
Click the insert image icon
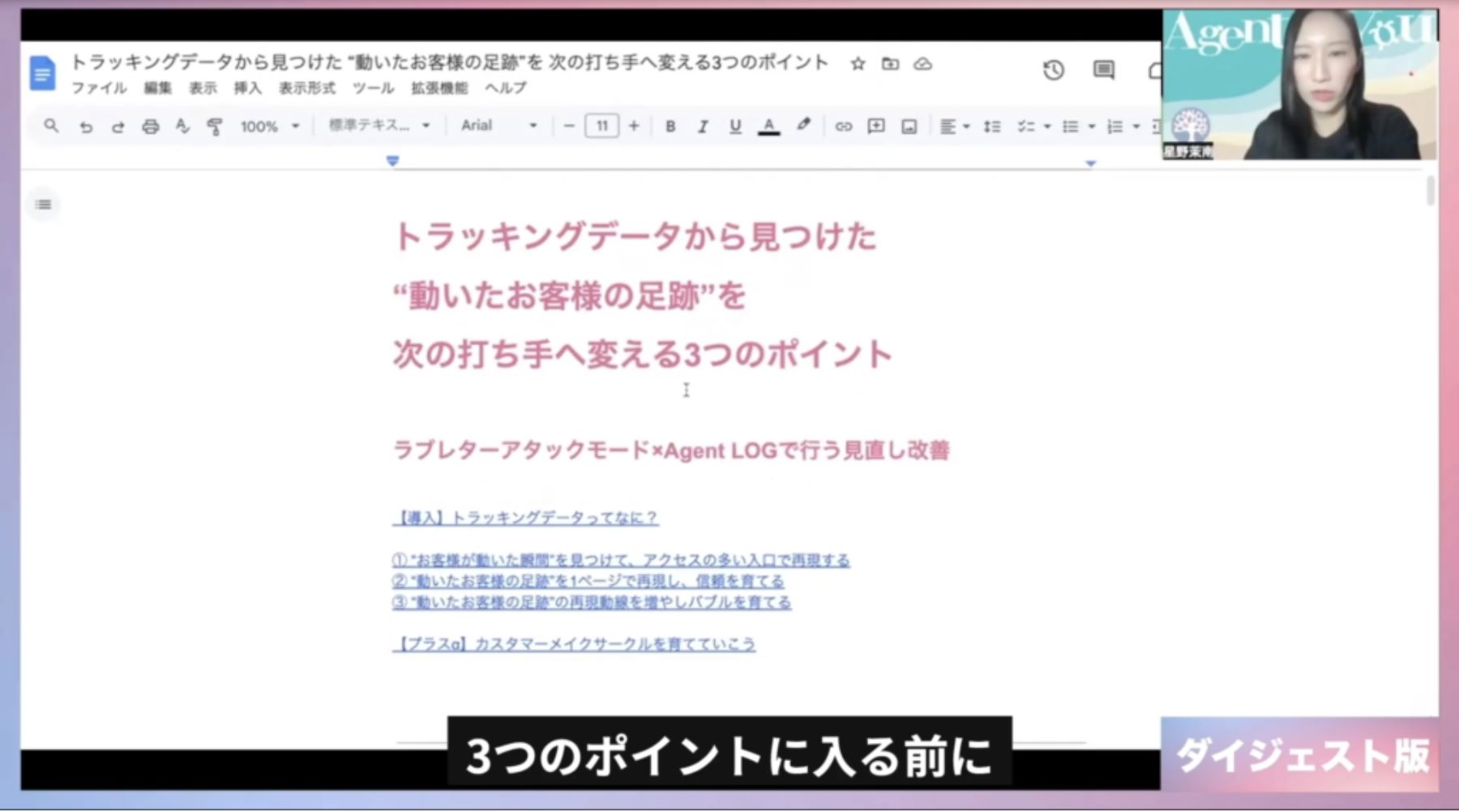click(x=909, y=126)
